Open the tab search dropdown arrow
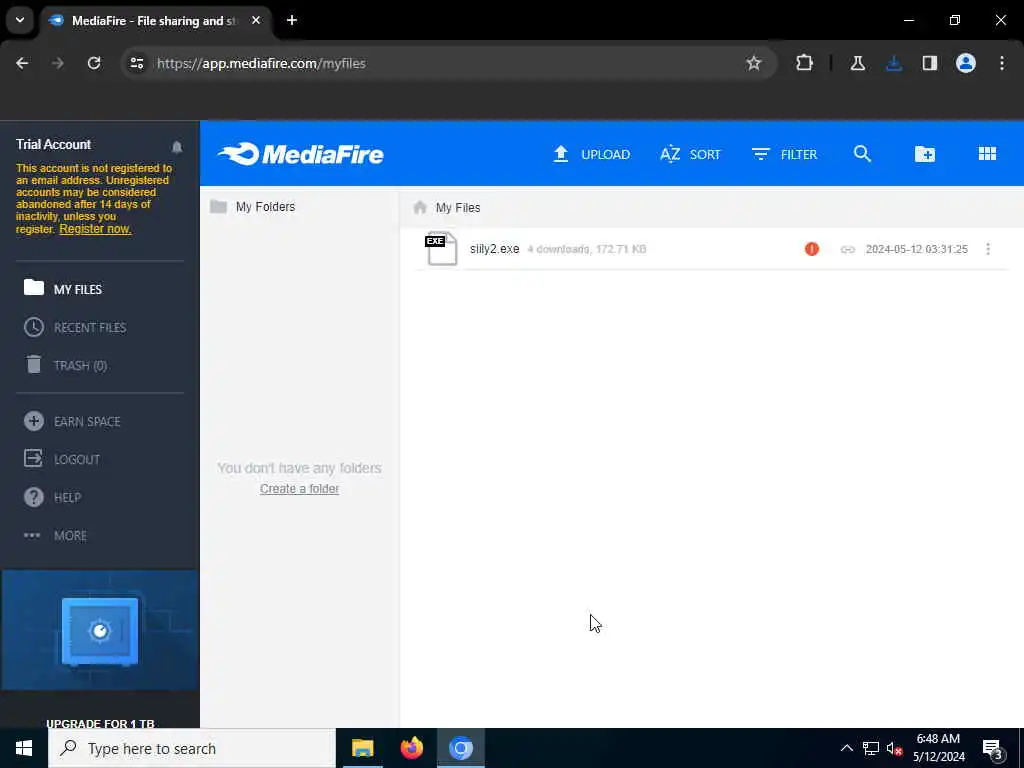 pos(20,20)
